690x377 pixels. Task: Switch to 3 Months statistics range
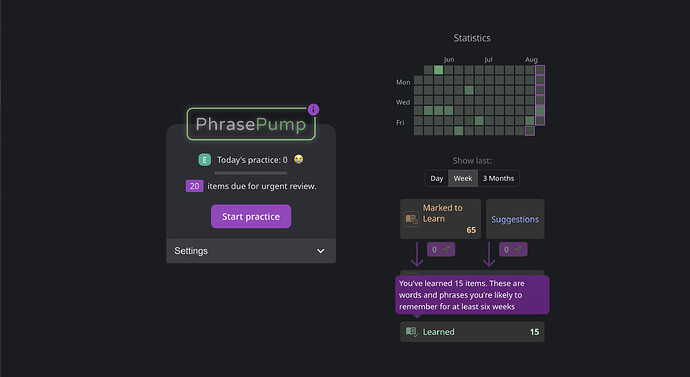498,178
